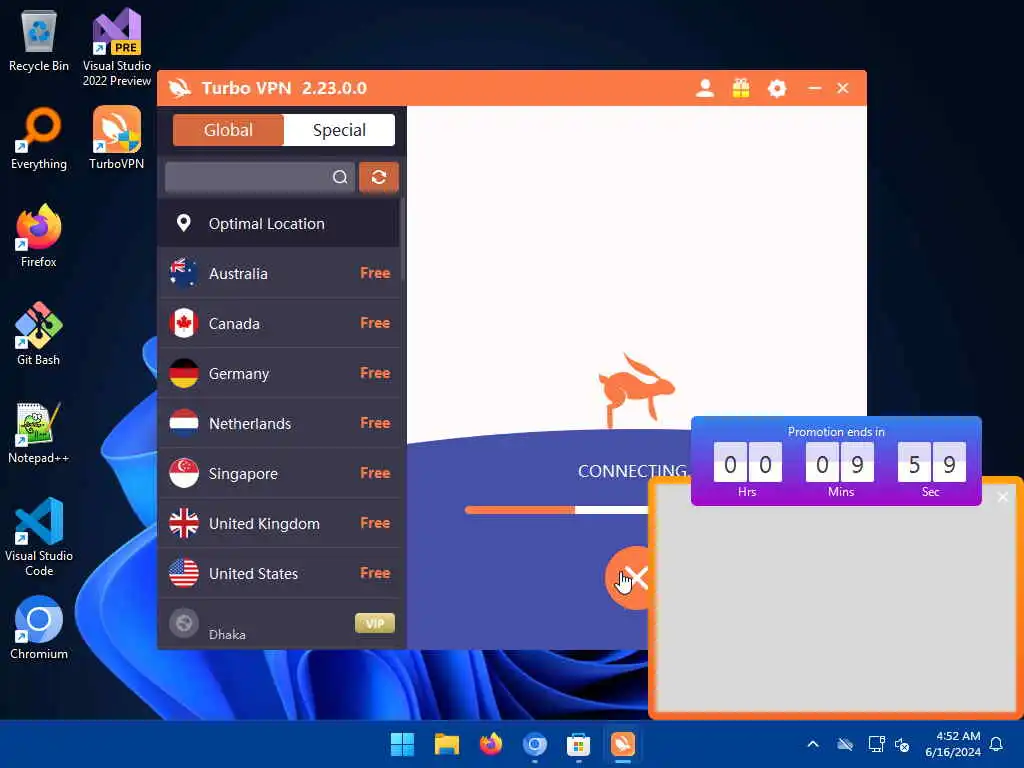Viewport: 1024px width, 768px height.
Task: Click the Singapore flag icon
Action: click(184, 473)
